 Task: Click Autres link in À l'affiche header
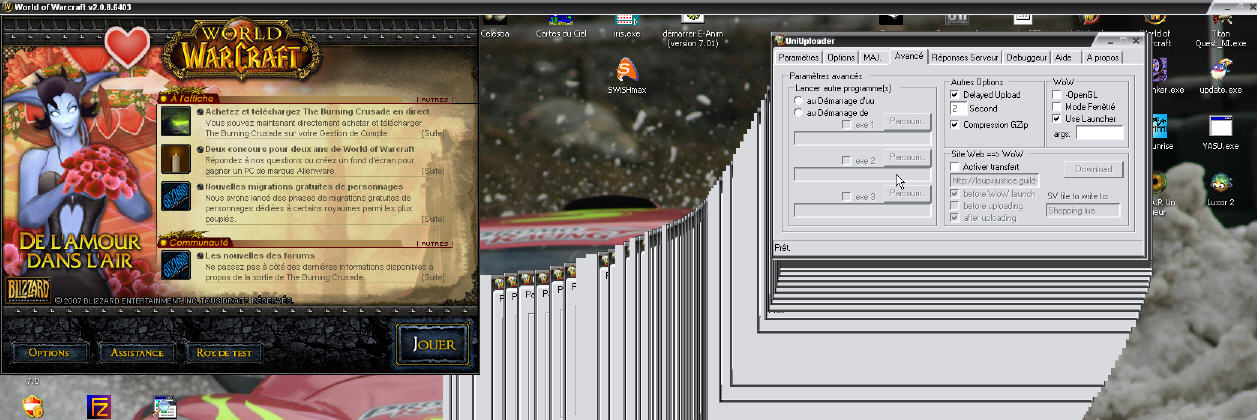[434, 100]
